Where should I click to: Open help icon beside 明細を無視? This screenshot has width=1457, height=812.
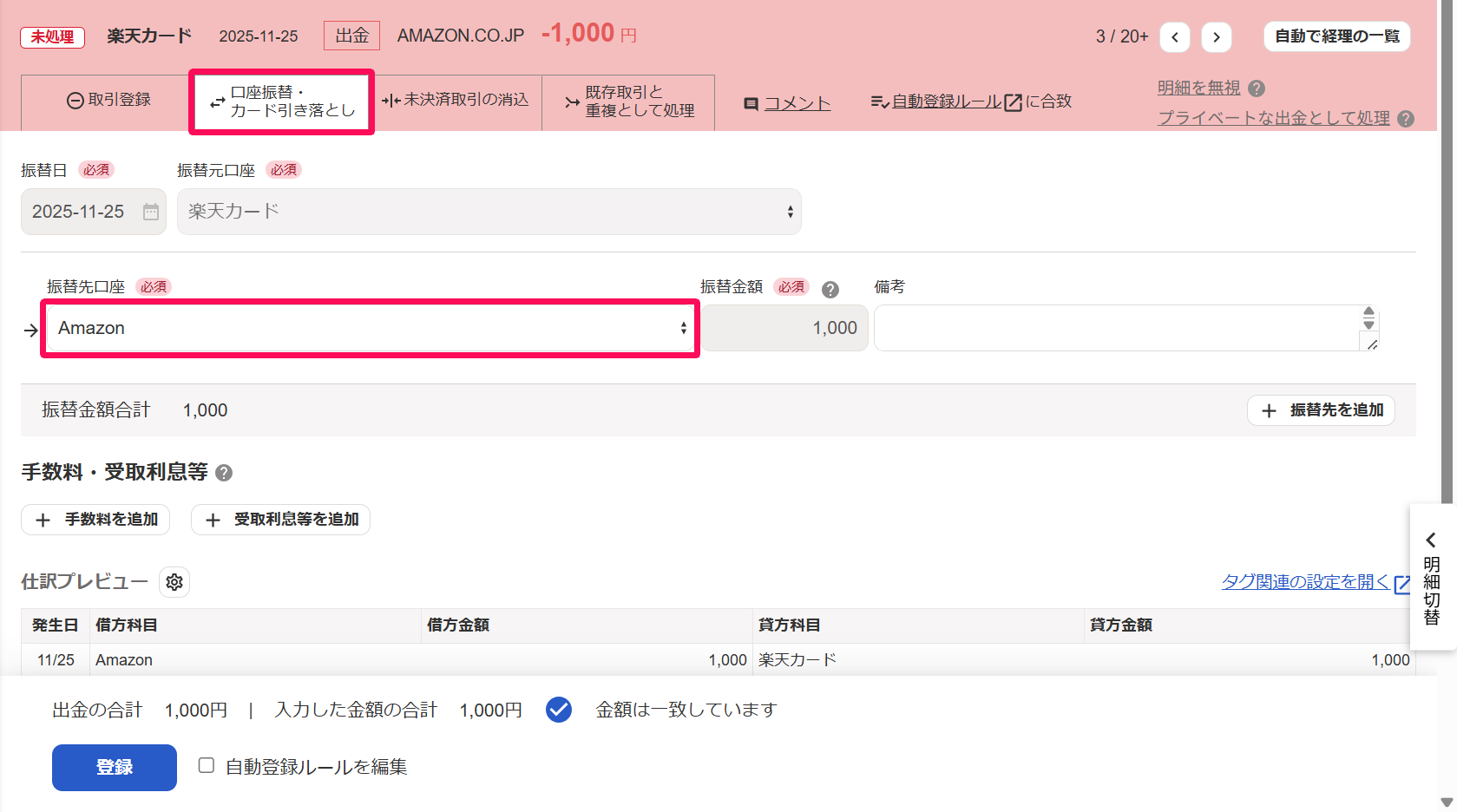pyautogui.click(x=1257, y=88)
